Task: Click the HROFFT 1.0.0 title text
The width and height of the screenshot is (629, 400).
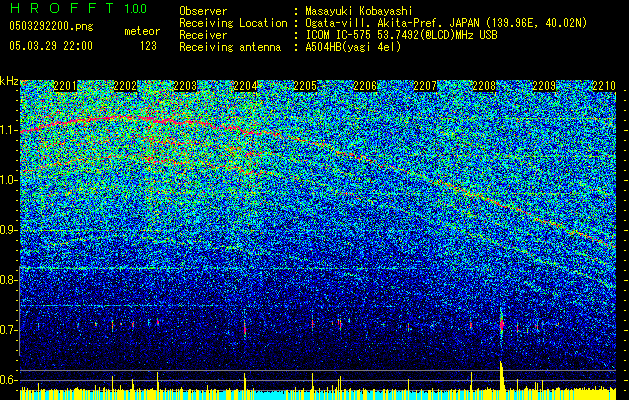Action: 78,8
